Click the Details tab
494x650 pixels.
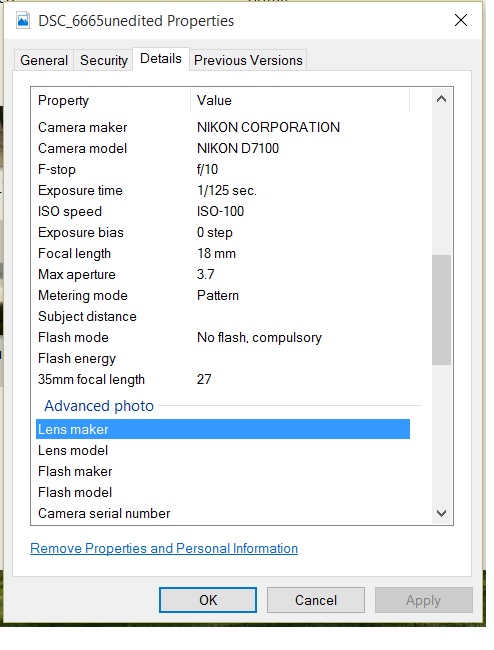click(161, 59)
